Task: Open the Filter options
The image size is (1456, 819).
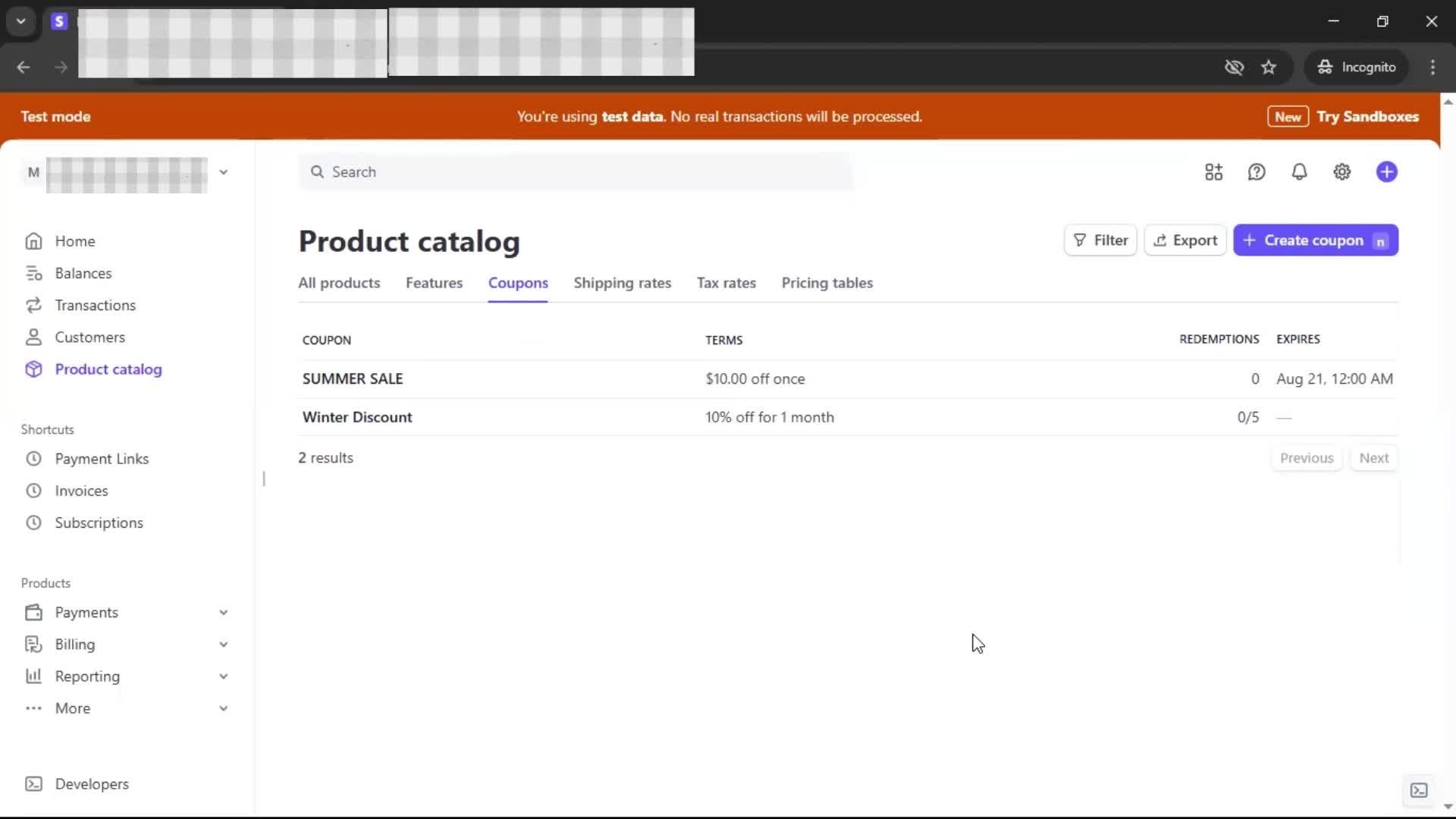Action: coord(1100,240)
